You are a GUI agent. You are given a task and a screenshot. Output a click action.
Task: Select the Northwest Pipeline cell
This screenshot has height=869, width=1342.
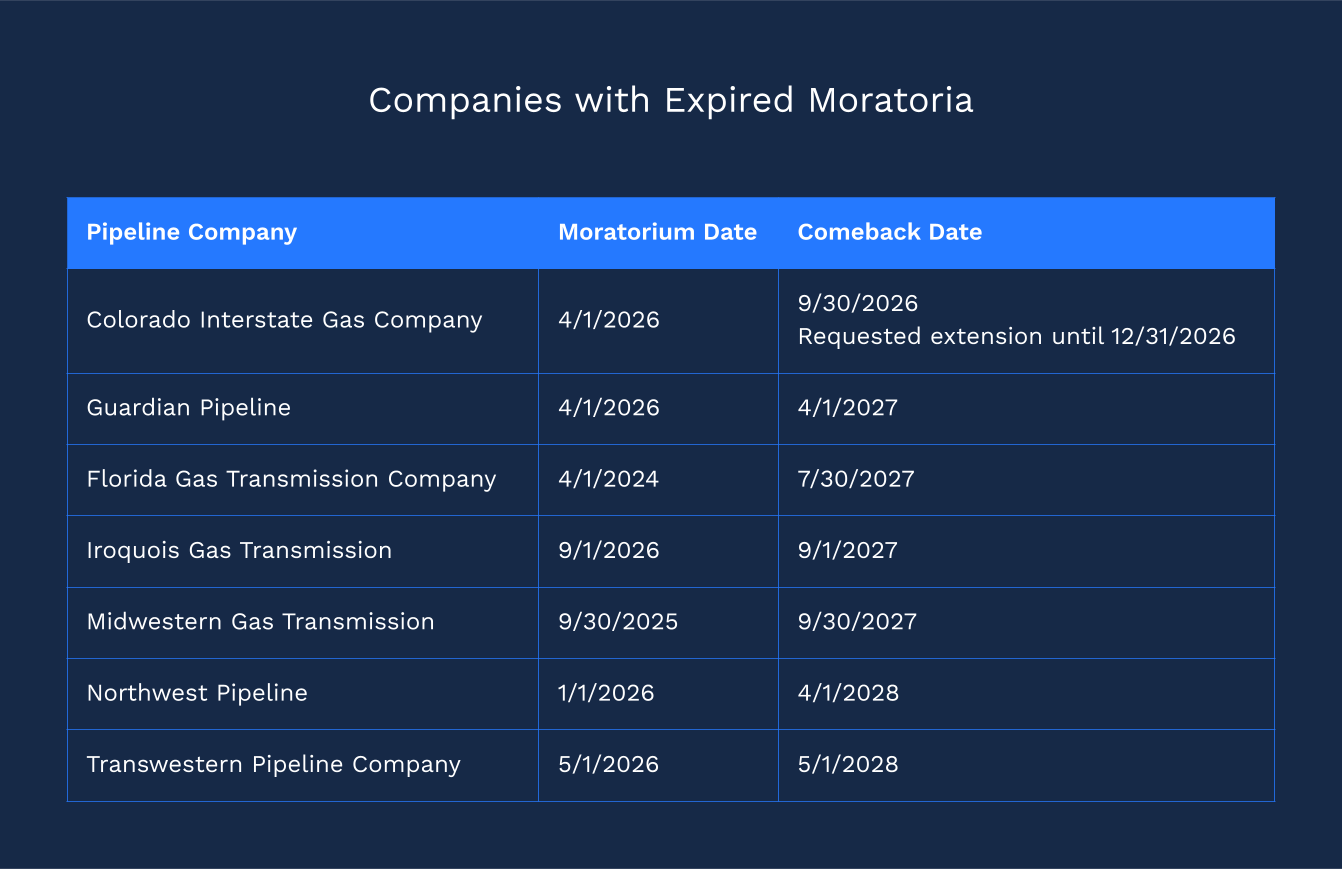[197, 693]
